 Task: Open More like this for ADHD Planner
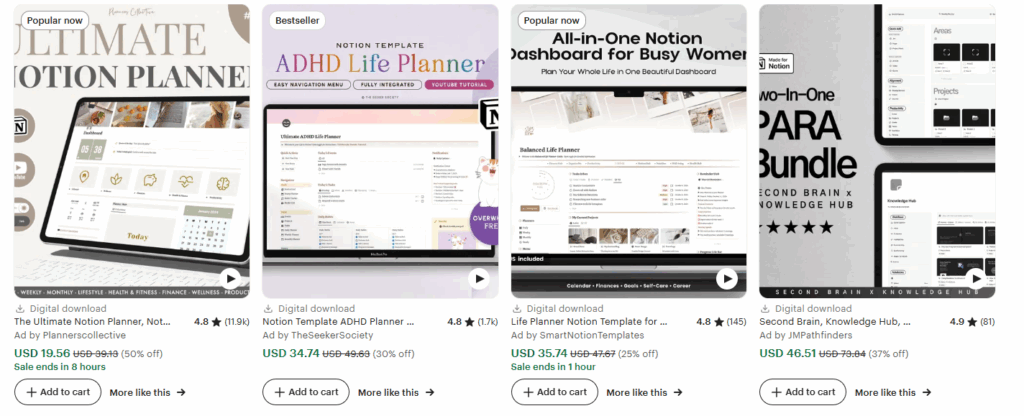(x=396, y=392)
